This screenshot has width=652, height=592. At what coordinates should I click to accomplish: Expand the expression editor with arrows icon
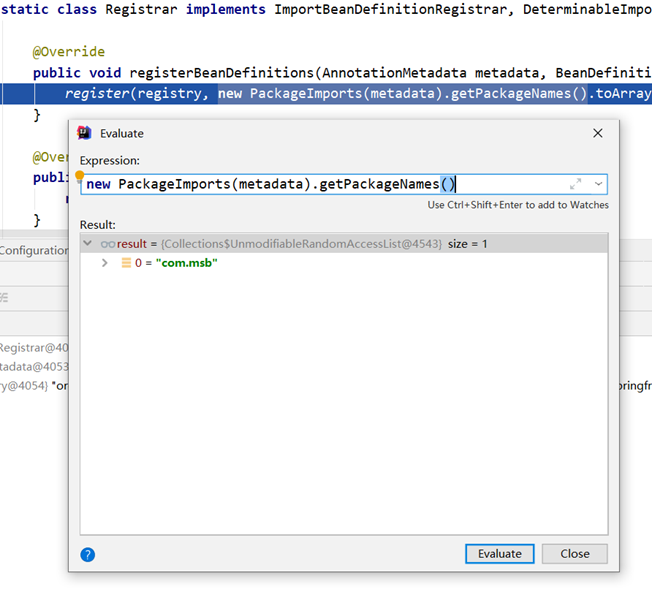click(575, 184)
